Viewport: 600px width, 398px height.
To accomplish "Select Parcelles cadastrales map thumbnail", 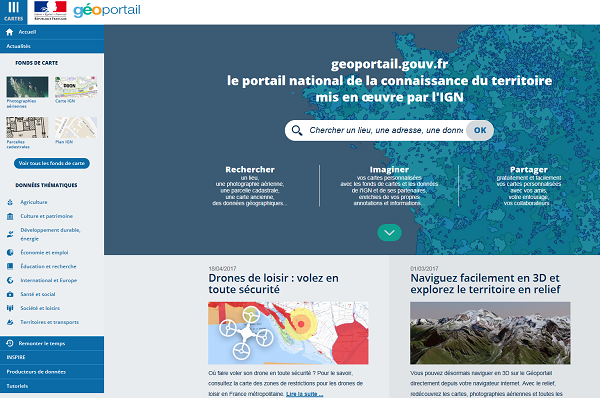I will coord(27,127).
